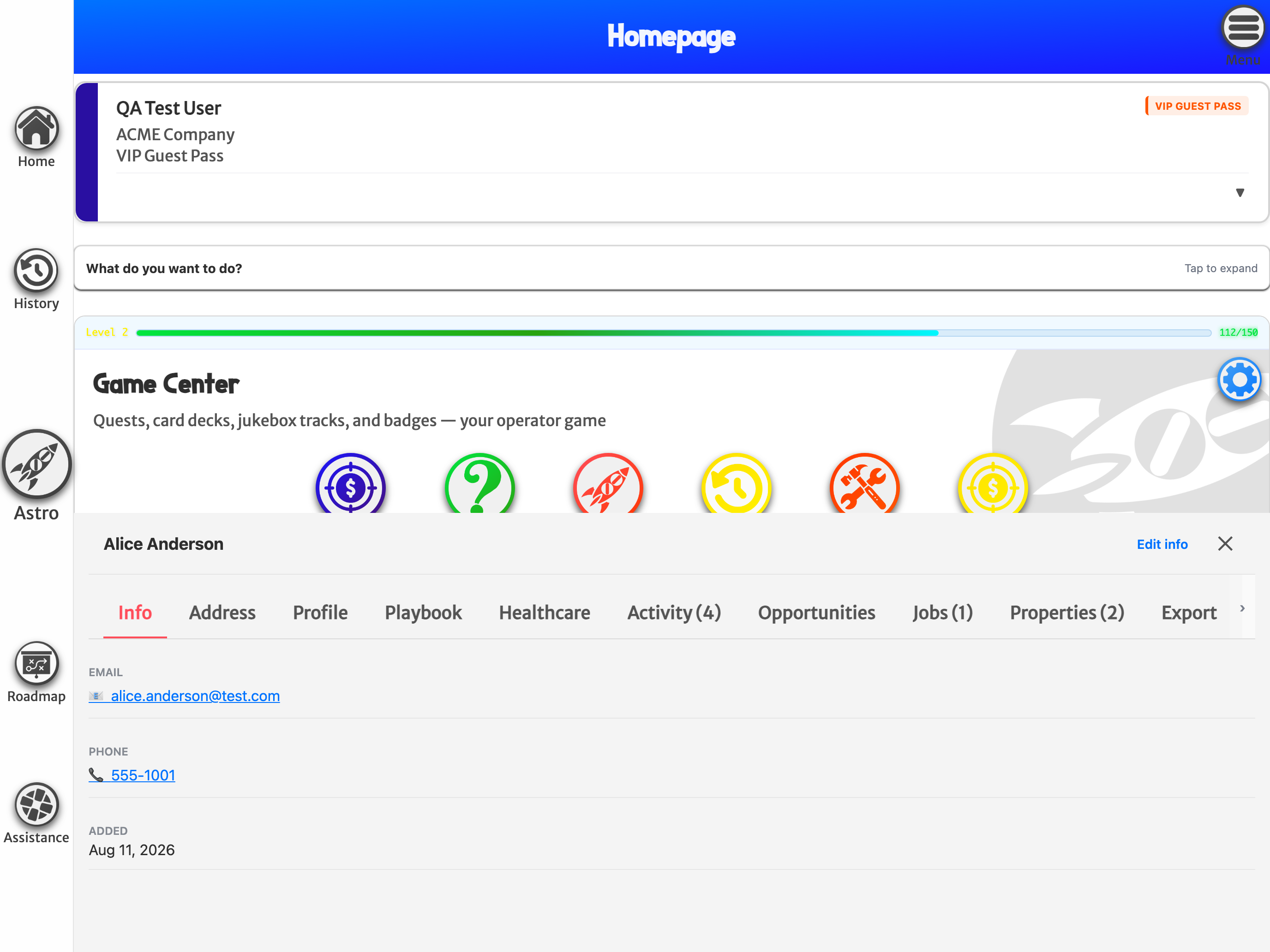Open the Properties (2) tab
The image size is (1270, 952).
tap(1067, 613)
